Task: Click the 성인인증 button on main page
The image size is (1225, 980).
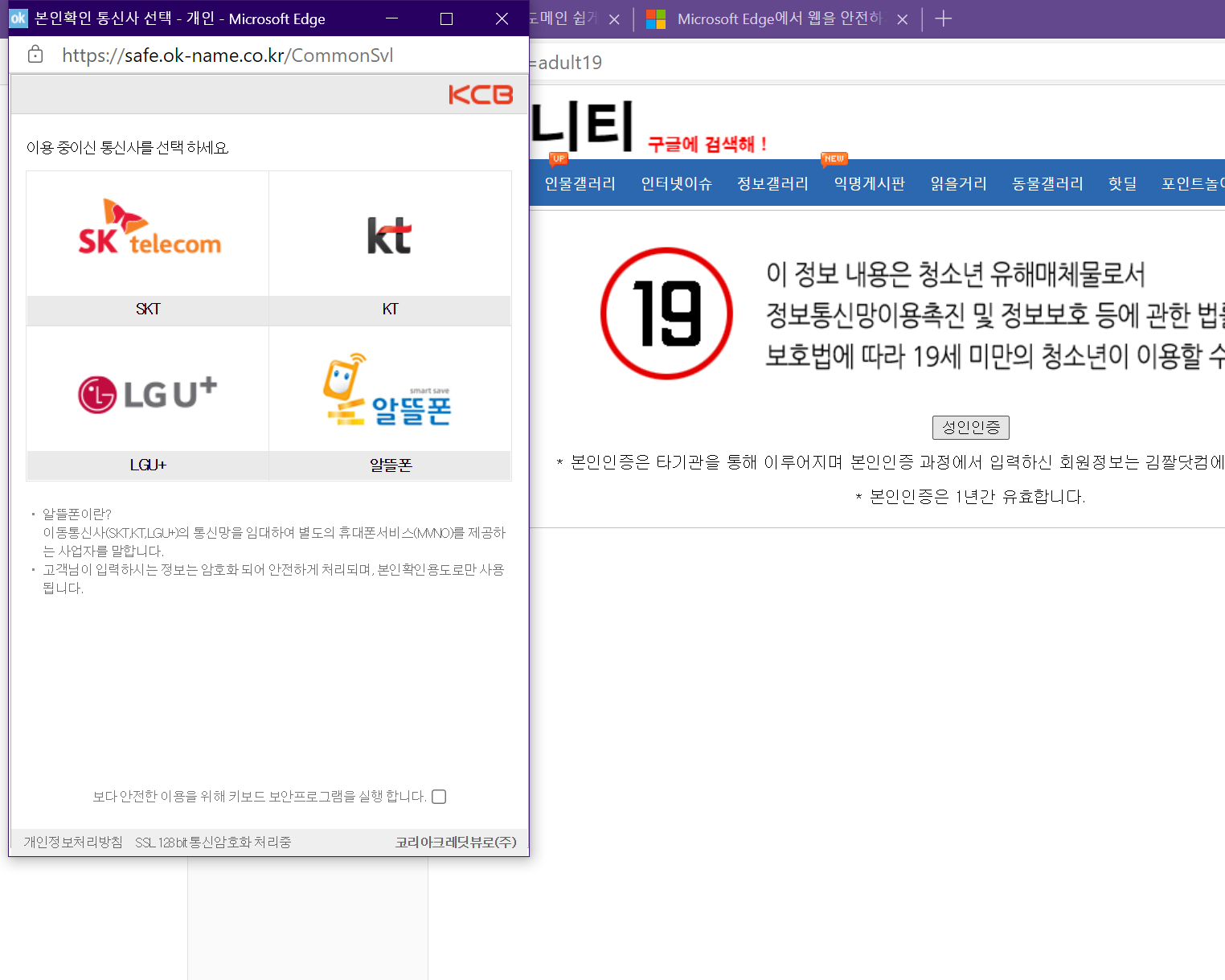Action: point(971,428)
